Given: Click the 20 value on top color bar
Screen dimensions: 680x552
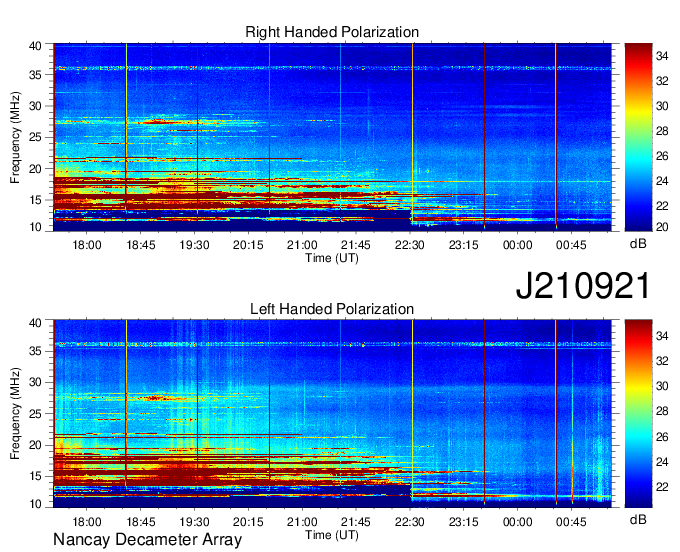Looking at the screenshot, I should point(662,227).
